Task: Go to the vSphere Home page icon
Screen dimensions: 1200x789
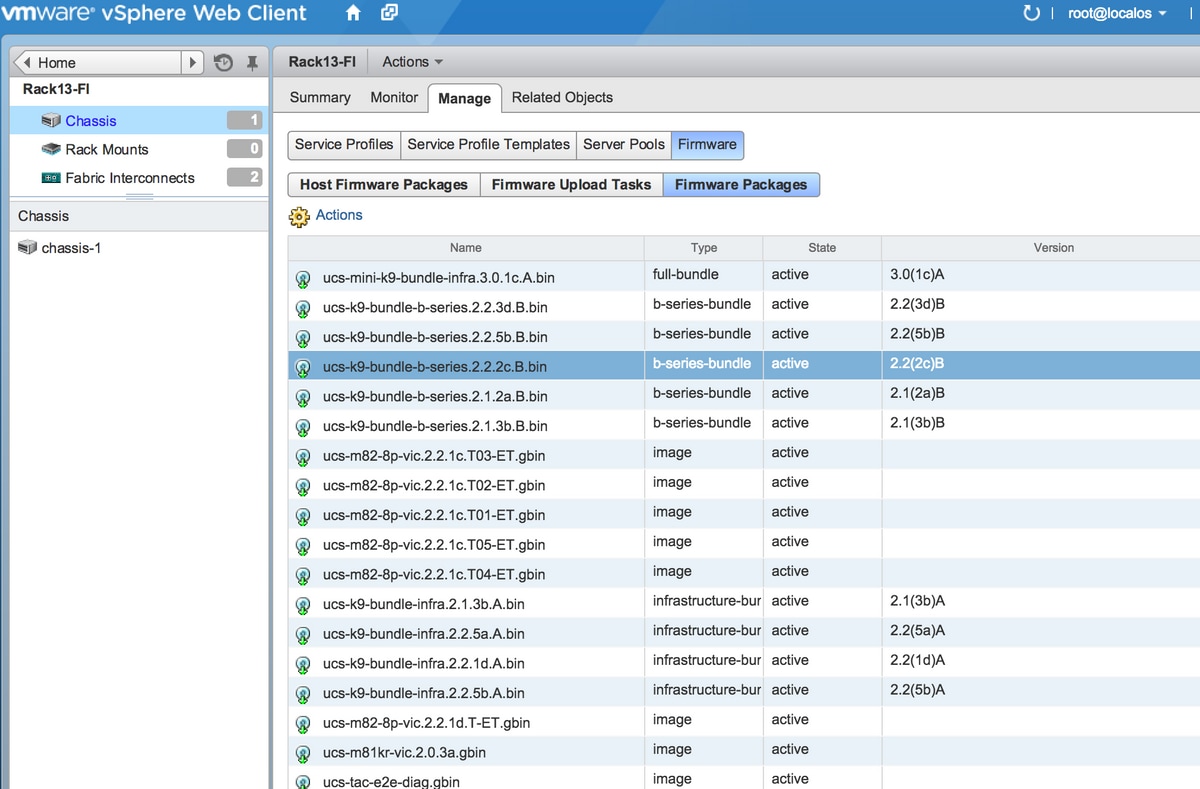Action: [353, 14]
